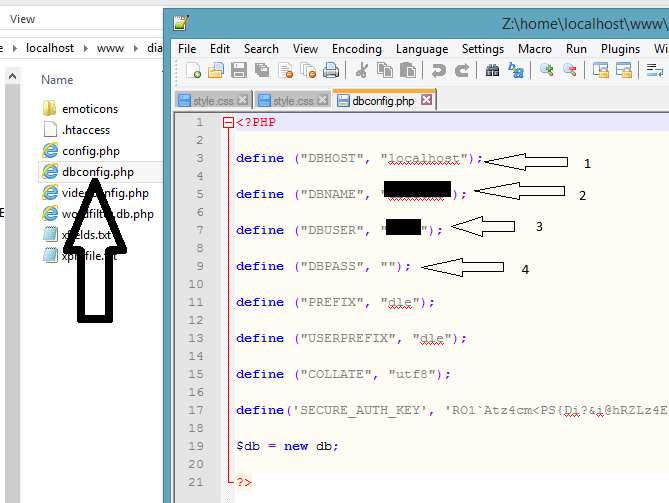Open the View tab in Explorer
The height and width of the screenshot is (503, 669).
pyautogui.click(x=22, y=19)
